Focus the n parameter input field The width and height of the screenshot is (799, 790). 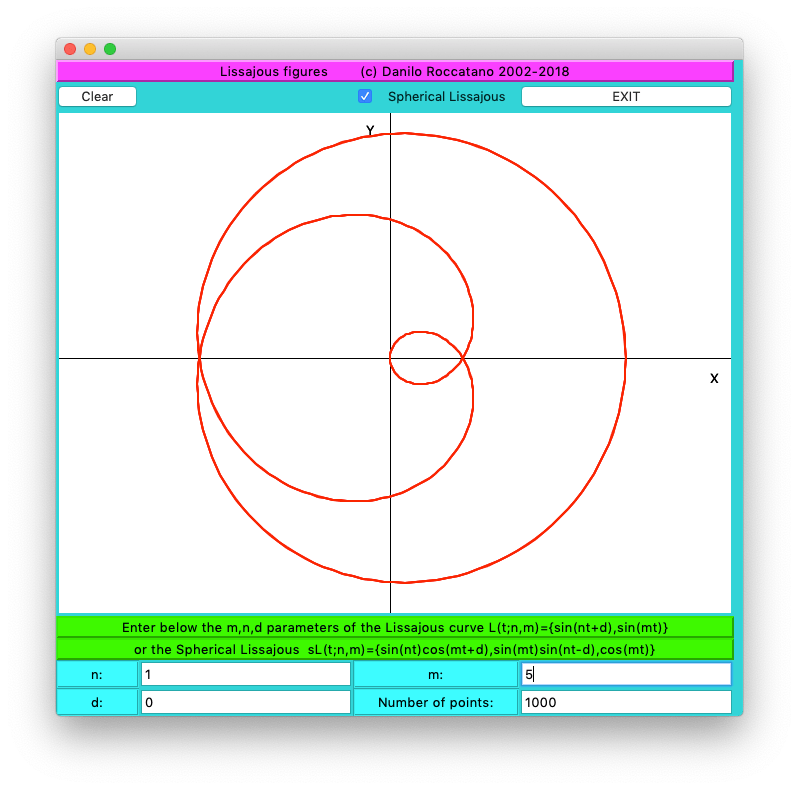pyautogui.click(x=245, y=675)
